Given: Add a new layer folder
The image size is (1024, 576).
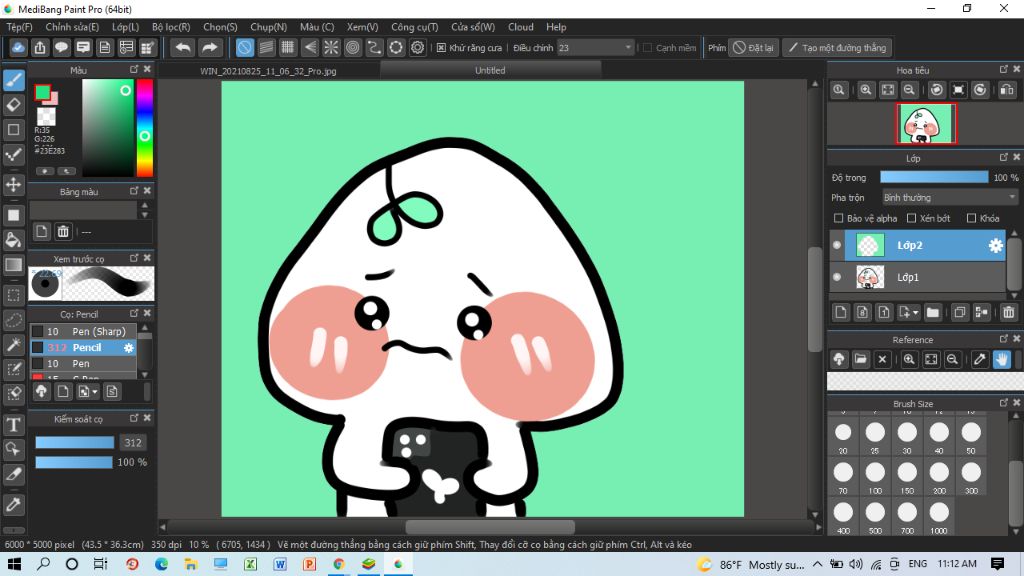Looking at the screenshot, I should coord(933,313).
